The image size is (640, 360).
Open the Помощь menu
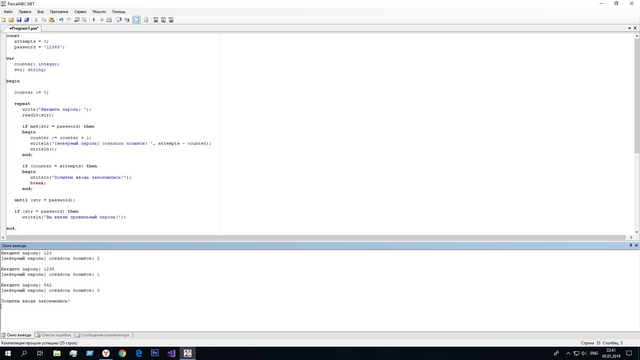click(x=119, y=12)
